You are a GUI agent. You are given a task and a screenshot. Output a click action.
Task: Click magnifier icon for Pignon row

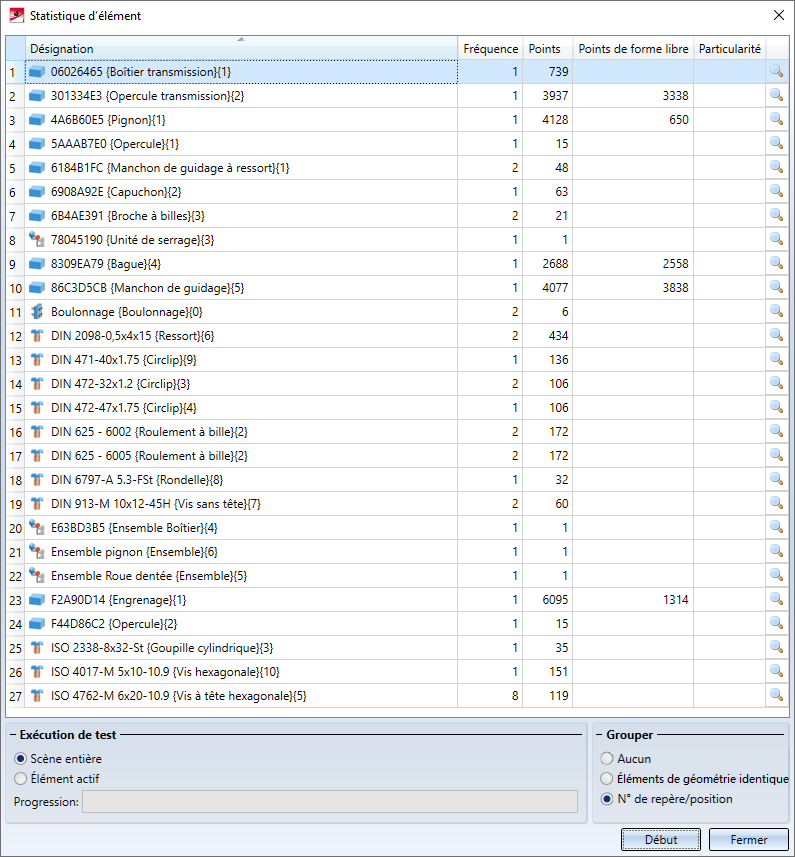[x=776, y=119]
